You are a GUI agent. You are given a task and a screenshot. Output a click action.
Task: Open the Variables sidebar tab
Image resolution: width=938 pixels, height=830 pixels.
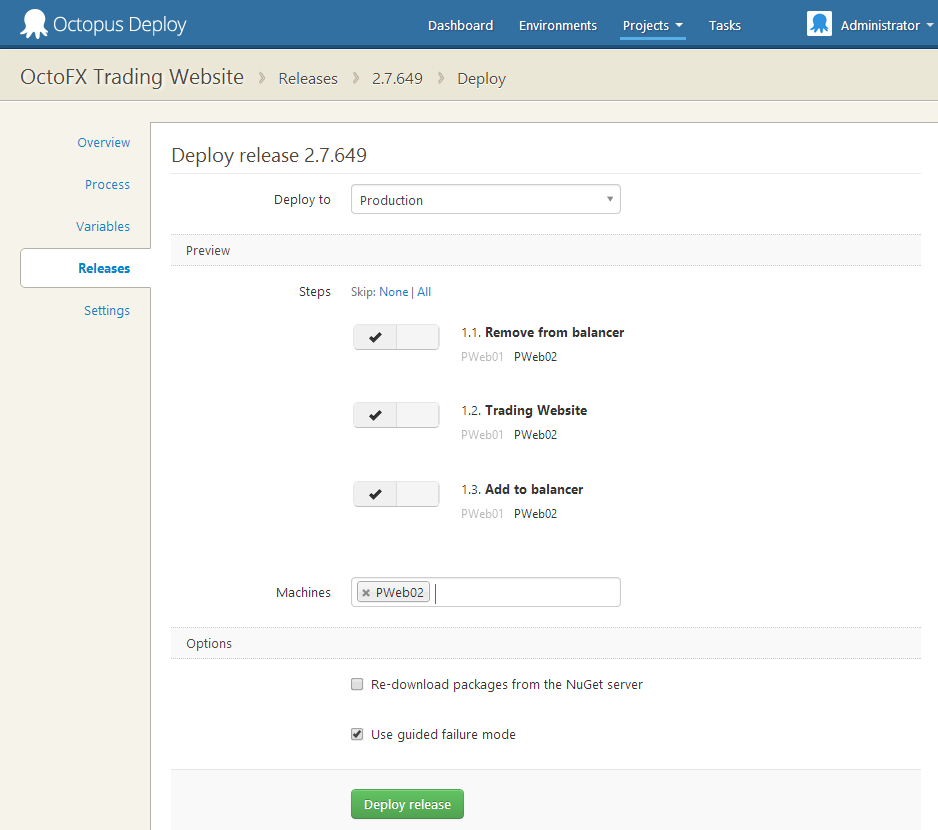[x=103, y=227]
